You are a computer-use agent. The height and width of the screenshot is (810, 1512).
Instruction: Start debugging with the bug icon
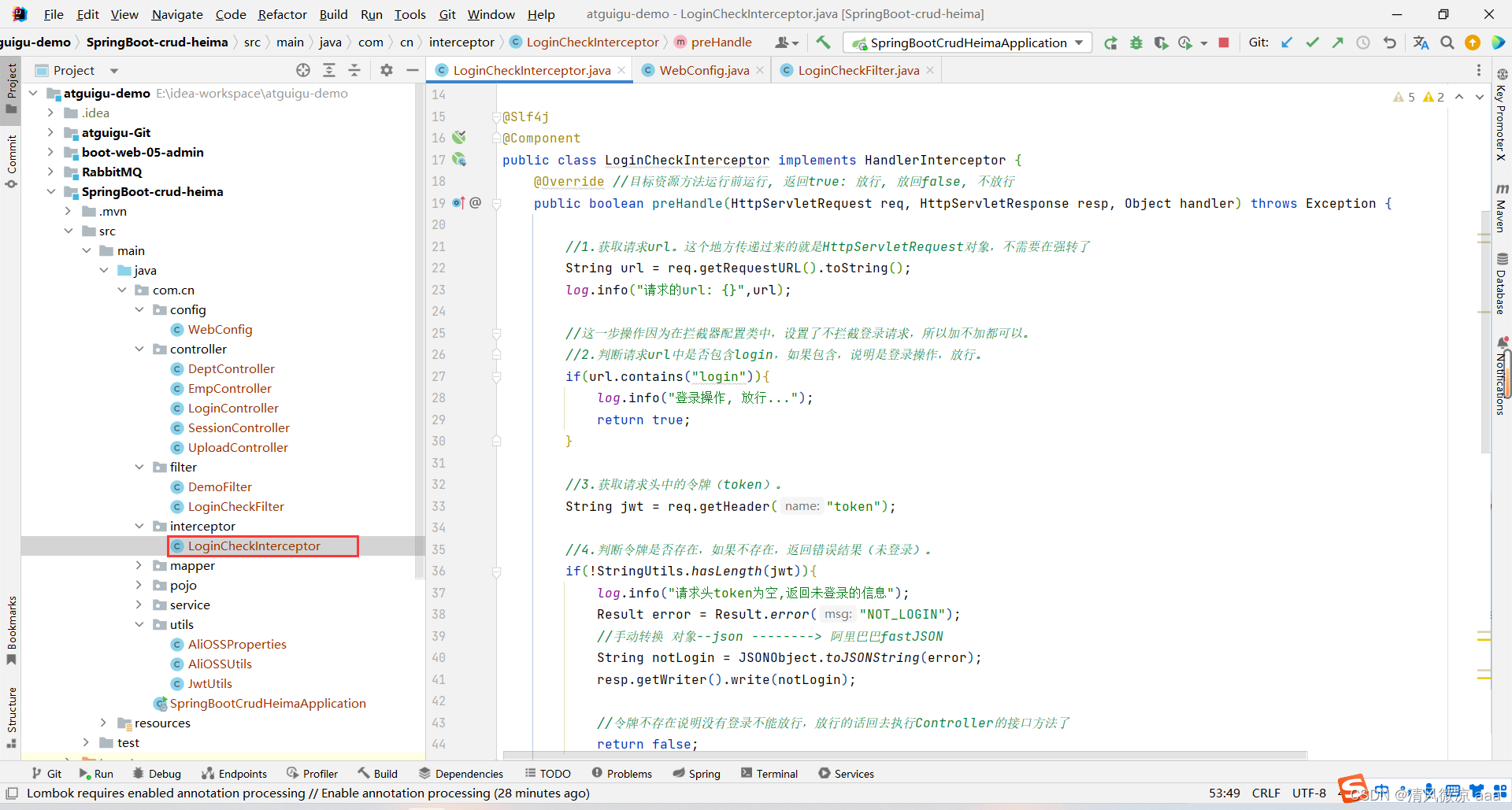click(1136, 43)
